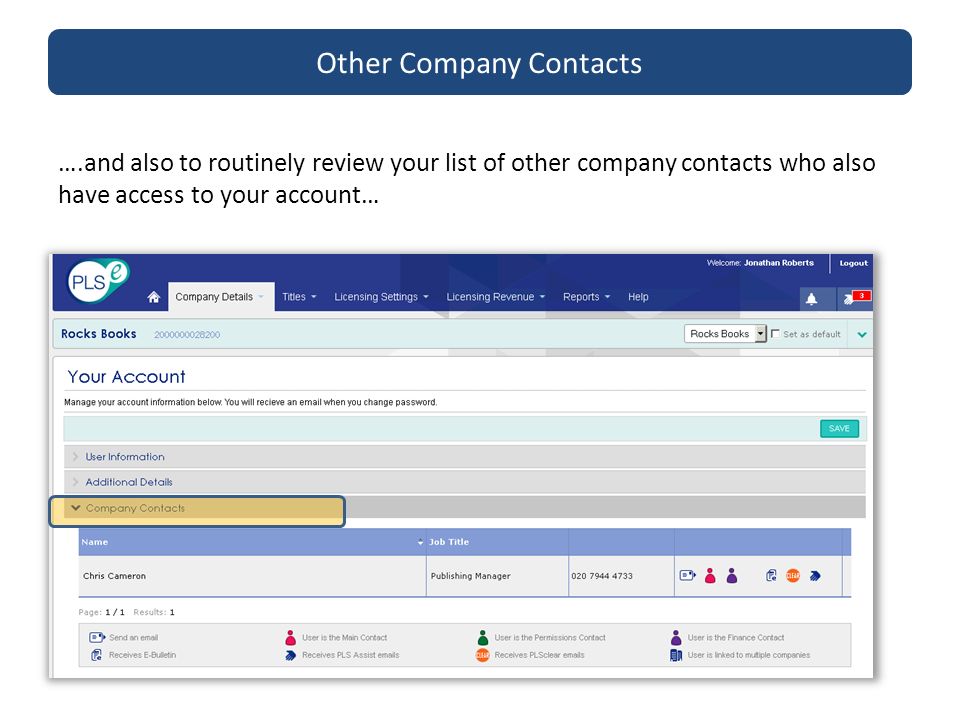Send an email to Chris Cameron
The height and width of the screenshot is (720, 960).
pyautogui.click(x=688, y=575)
